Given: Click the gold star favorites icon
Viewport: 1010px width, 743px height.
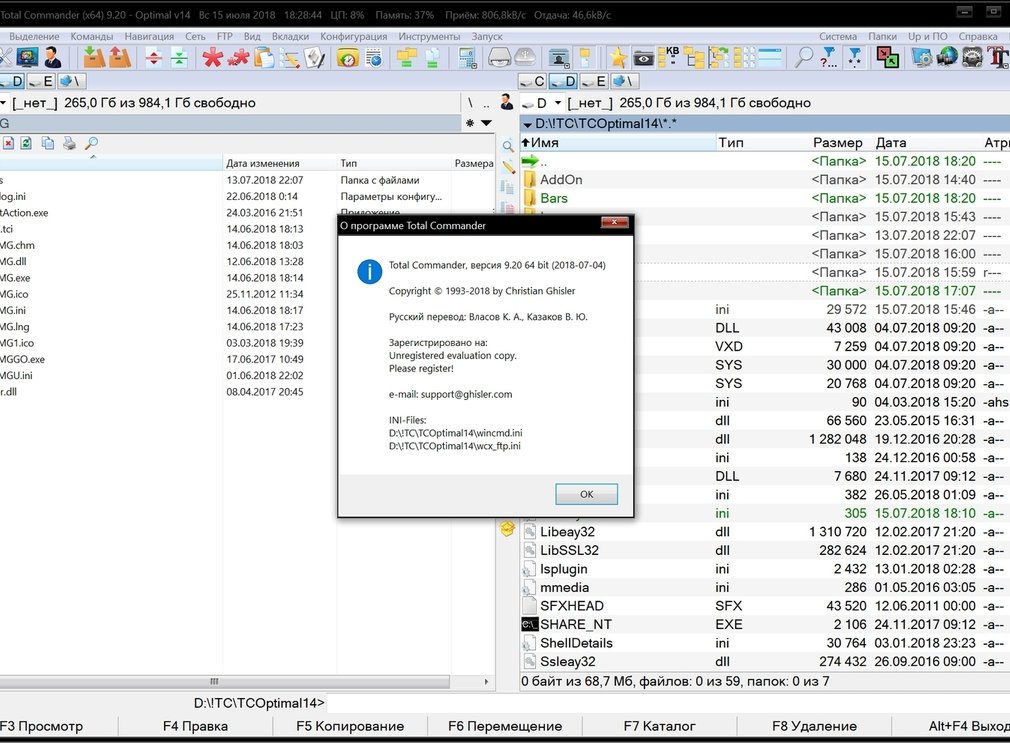Looking at the screenshot, I should (618, 58).
